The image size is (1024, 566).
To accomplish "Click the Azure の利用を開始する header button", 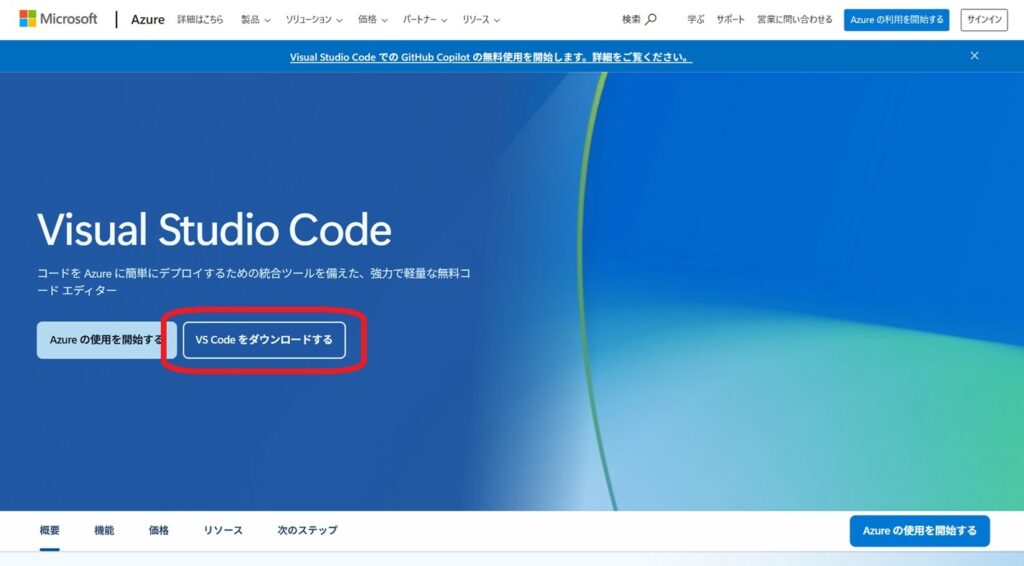I will [x=896, y=20].
